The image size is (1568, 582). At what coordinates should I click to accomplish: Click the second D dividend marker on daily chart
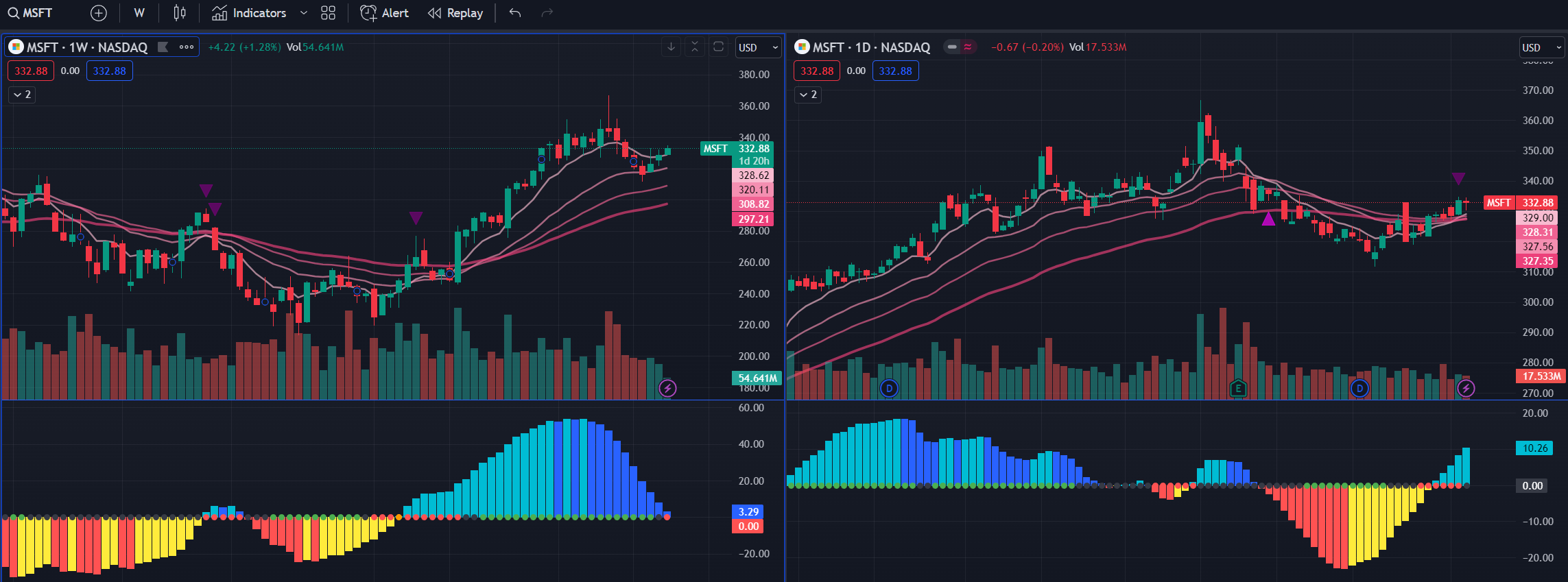1359,389
